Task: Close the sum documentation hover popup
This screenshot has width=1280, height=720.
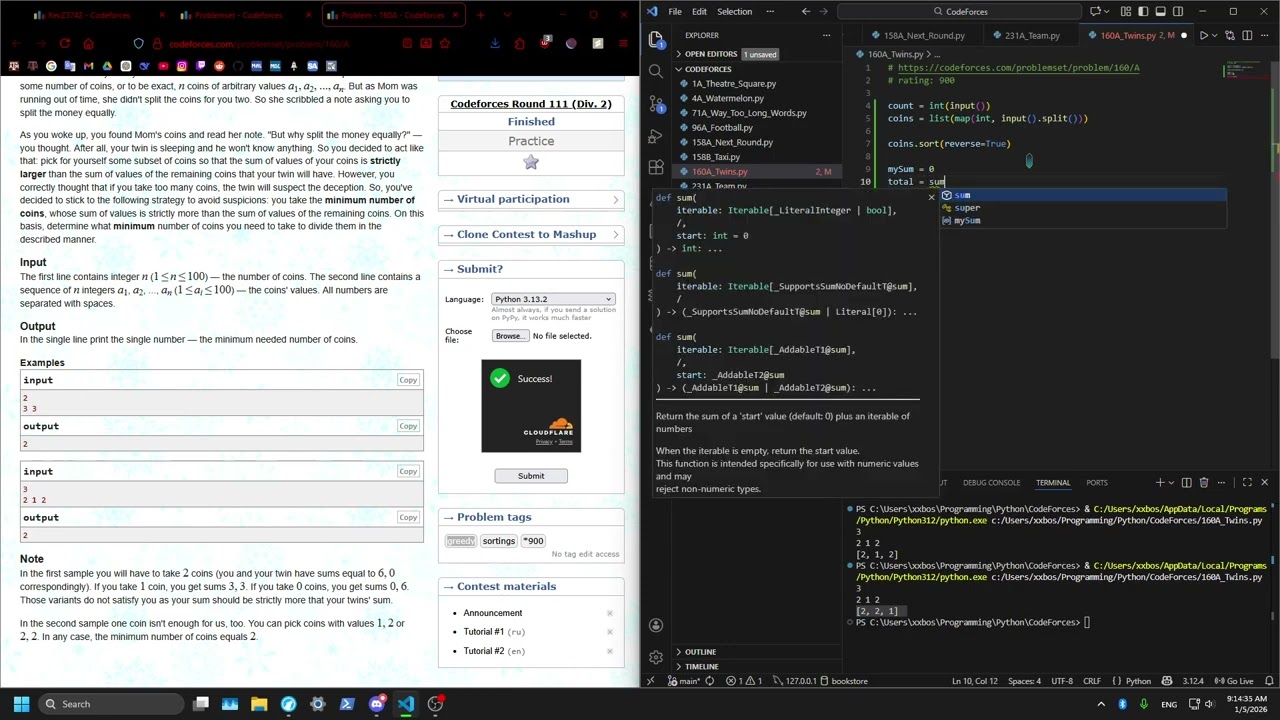Action: [931, 197]
